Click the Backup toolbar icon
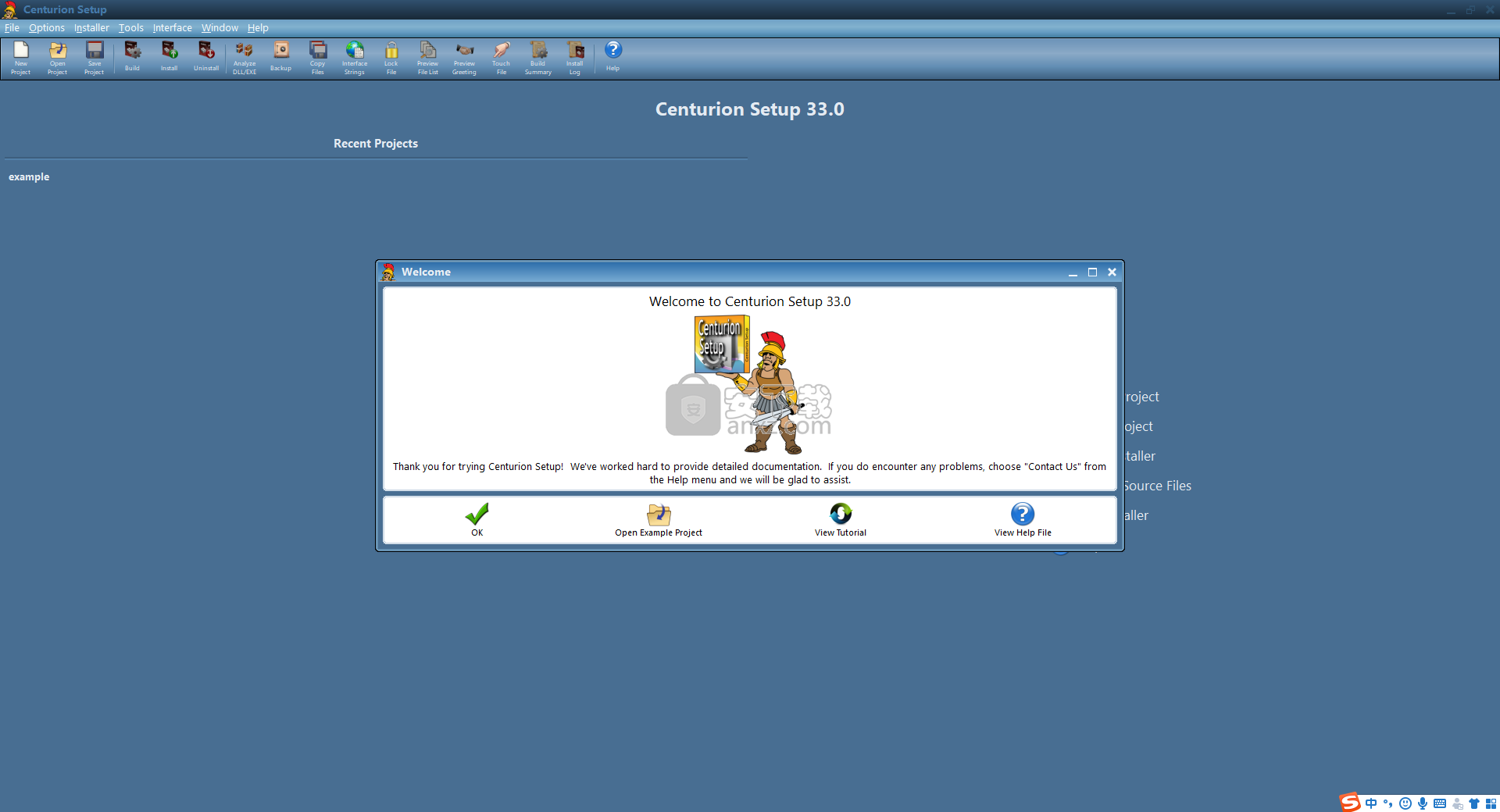Image resolution: width=1500 pixels, height=812 pixels. 281,57
